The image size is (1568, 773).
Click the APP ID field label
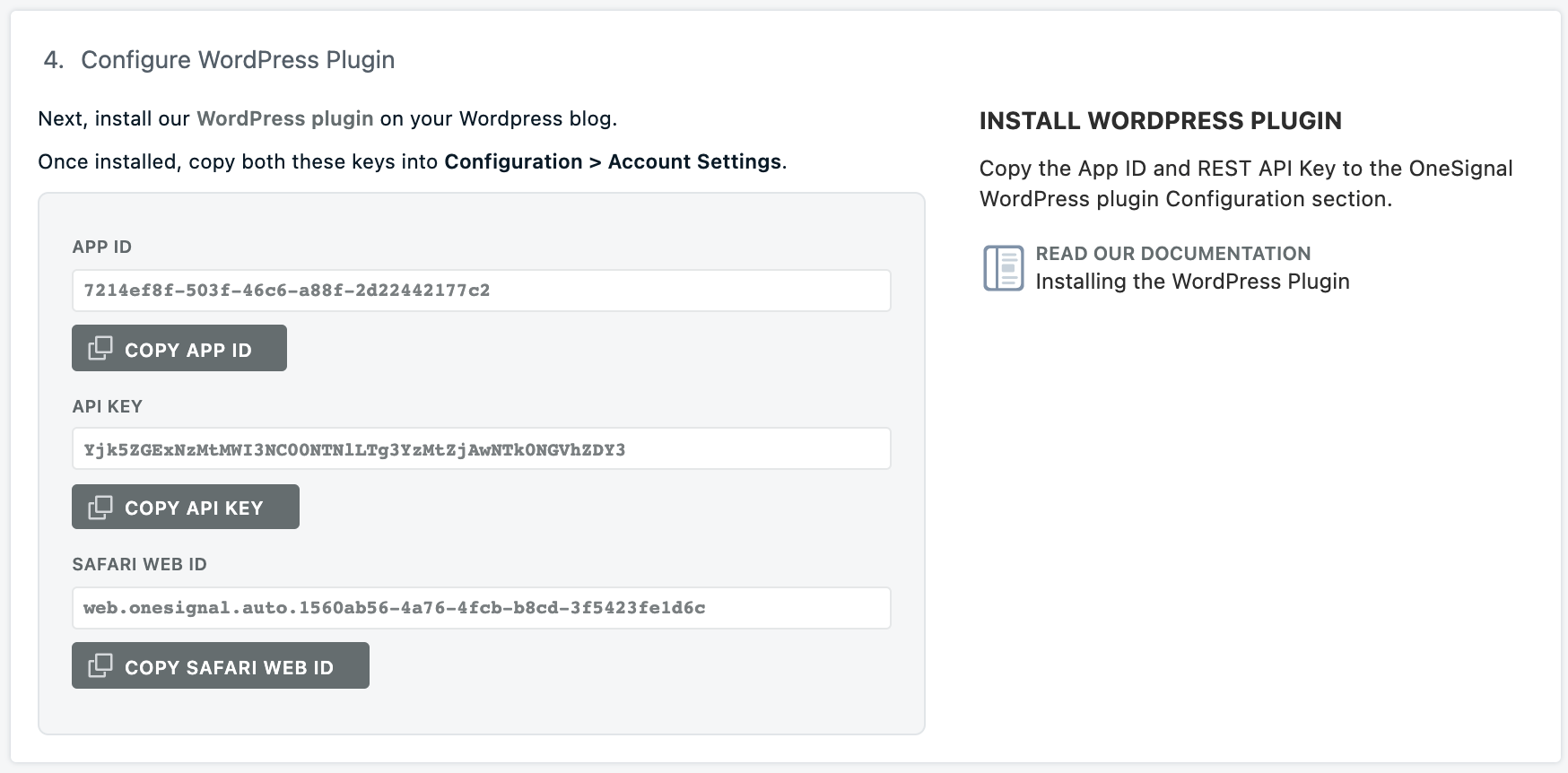click(102, 247)
